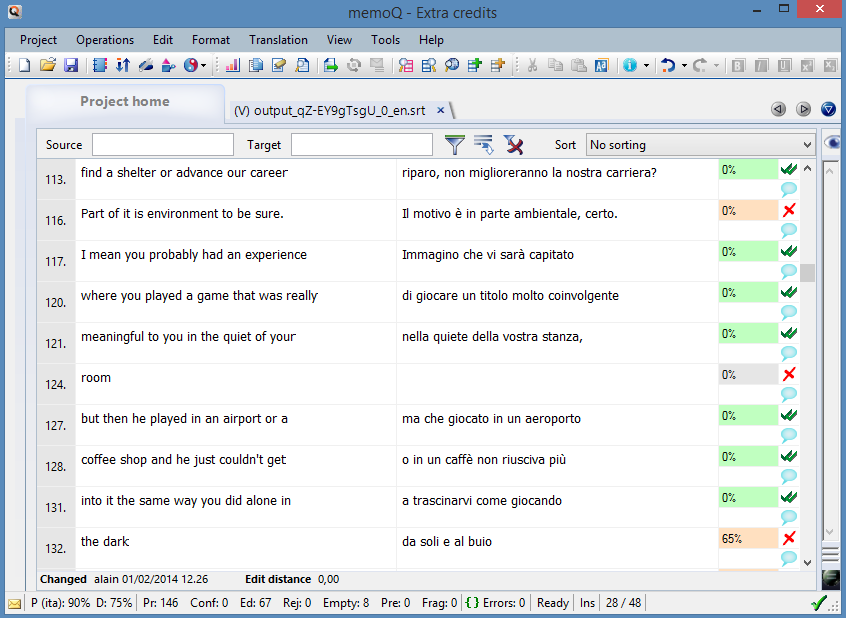
Task: Open the Project menu
Action: (x=38, y=40)
